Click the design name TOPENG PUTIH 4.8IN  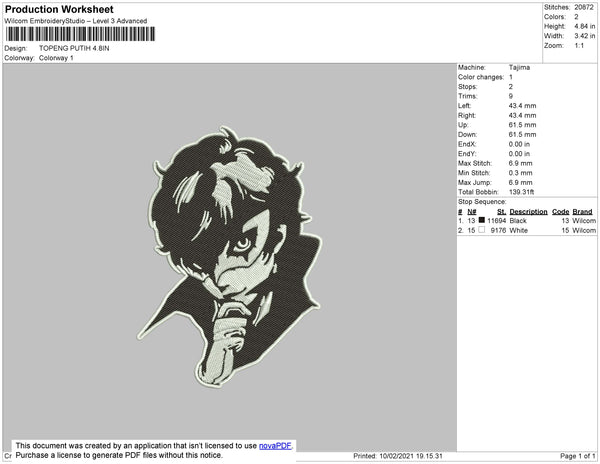74,48
